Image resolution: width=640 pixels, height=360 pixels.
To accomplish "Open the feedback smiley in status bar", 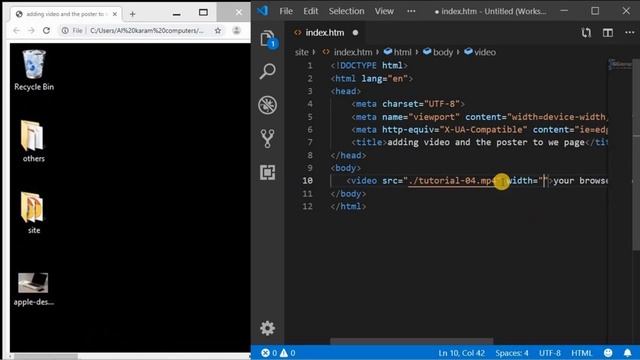I will [x=608, y=353].
